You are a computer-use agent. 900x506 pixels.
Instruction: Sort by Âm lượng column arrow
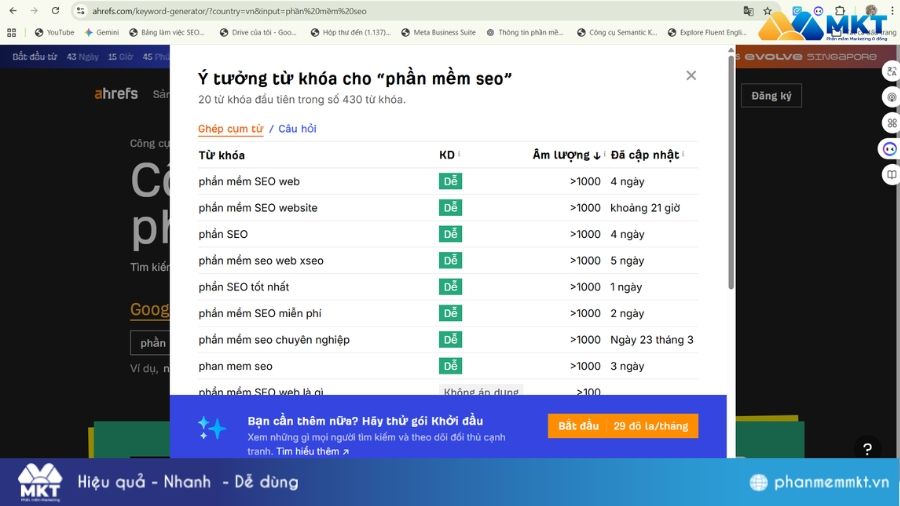coord(597,155)
